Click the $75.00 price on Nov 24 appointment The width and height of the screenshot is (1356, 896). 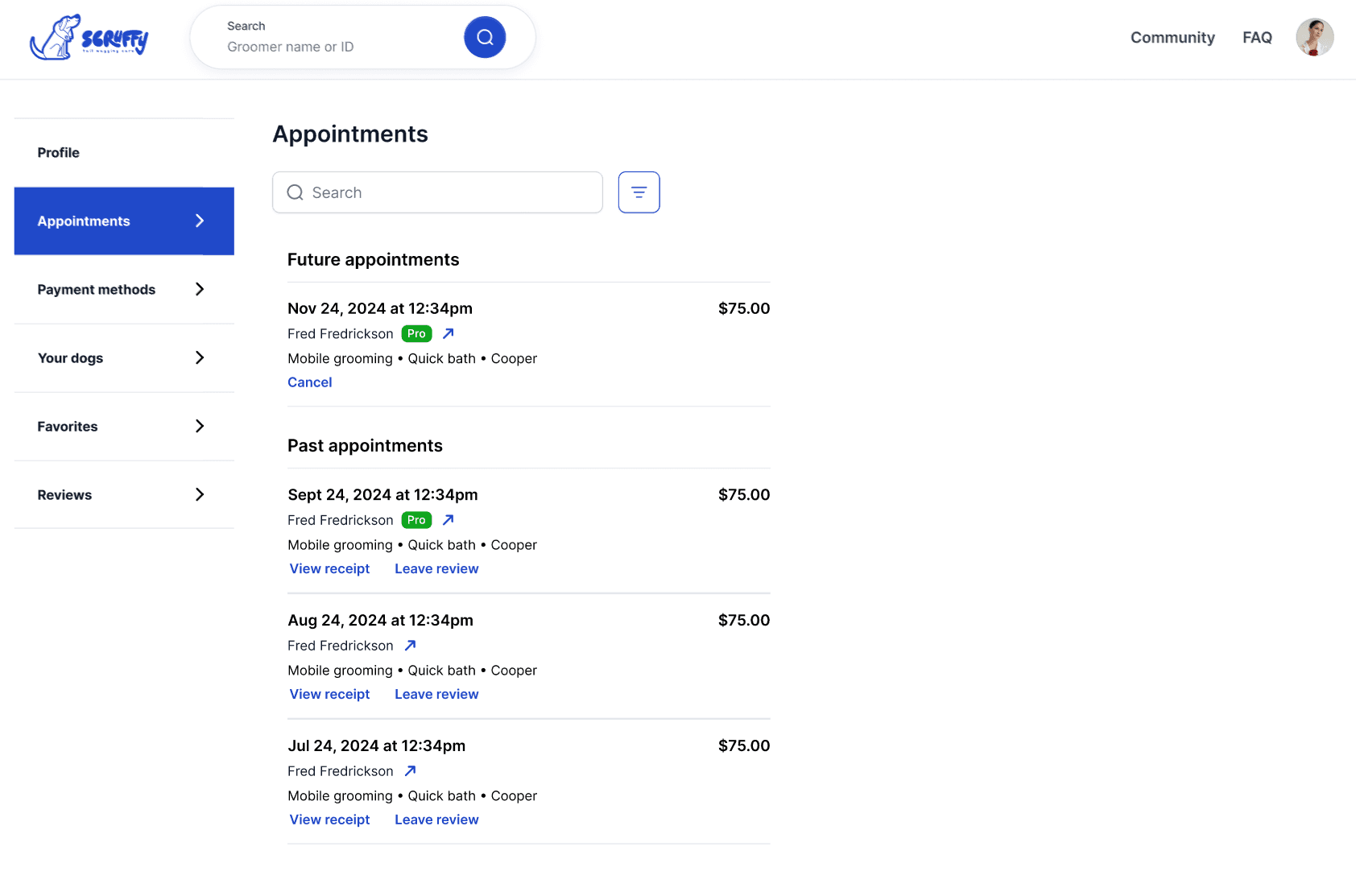(744, 308)
